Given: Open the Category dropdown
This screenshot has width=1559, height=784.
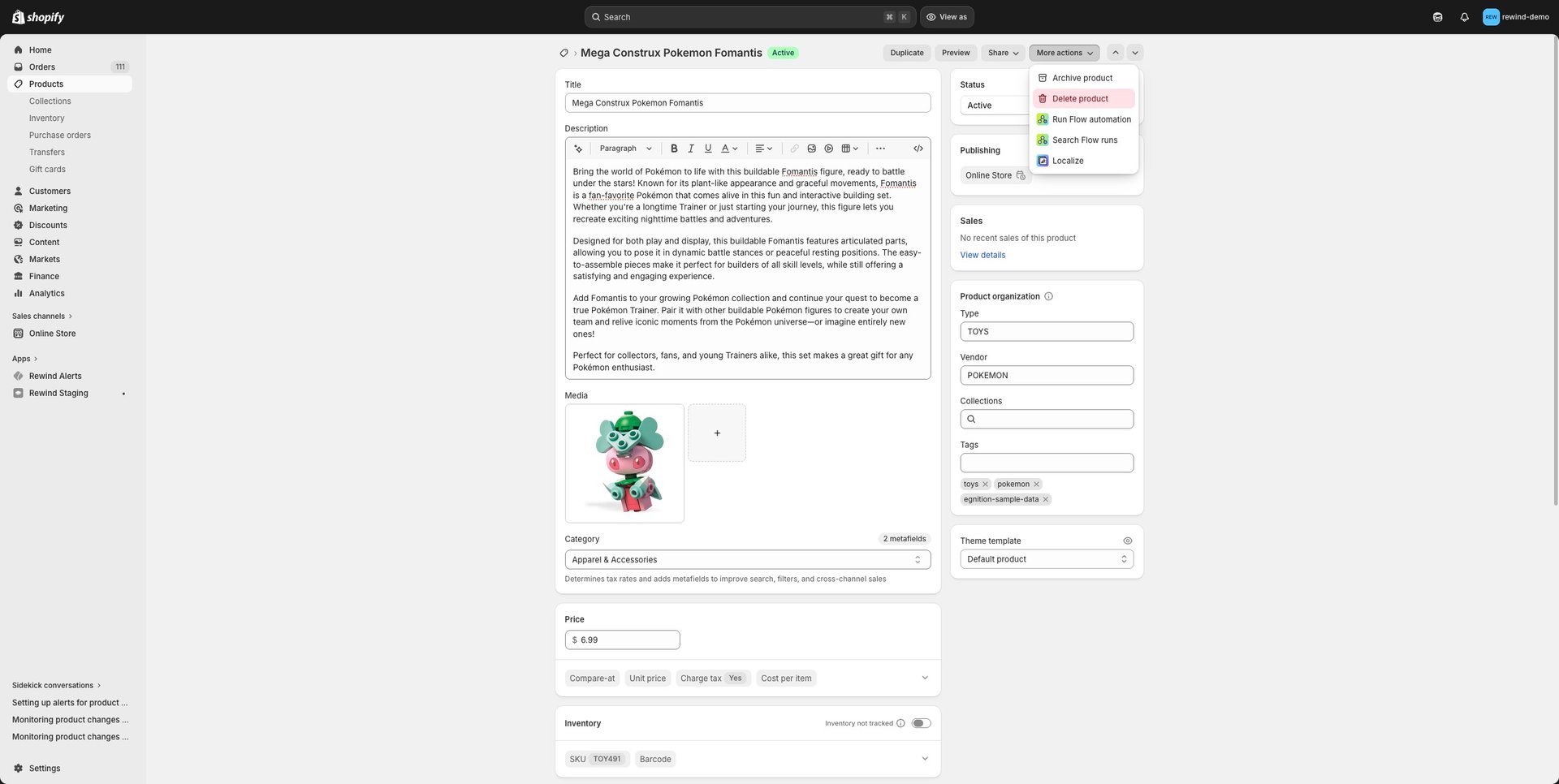Looking at the screenshot, I should click(747, 560).
